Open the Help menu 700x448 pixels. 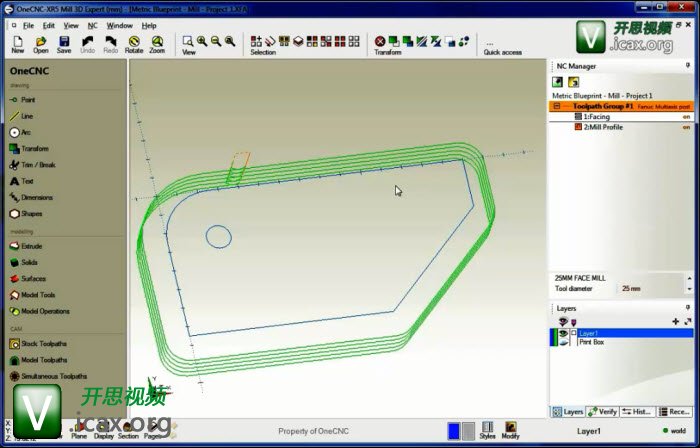pyautogui.click(x=149, y=25)
